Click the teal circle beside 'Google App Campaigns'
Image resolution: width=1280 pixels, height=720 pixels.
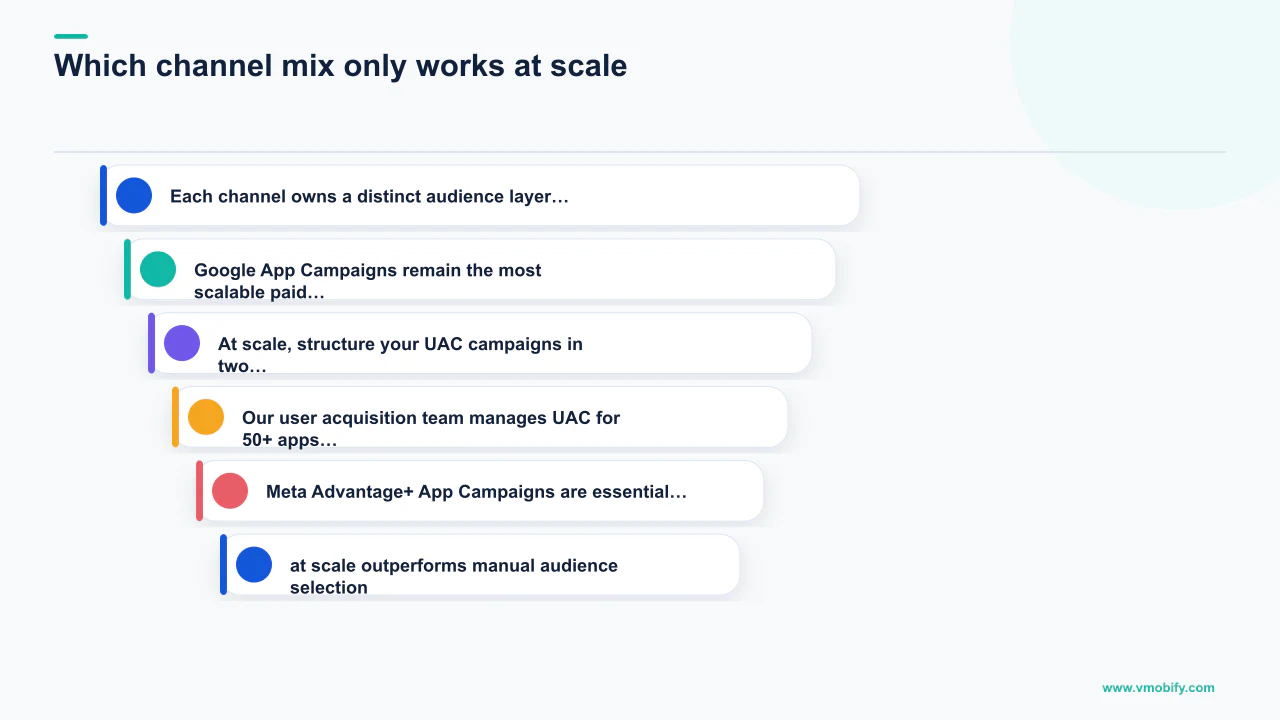pyautogui.click(x=158, y=269)
